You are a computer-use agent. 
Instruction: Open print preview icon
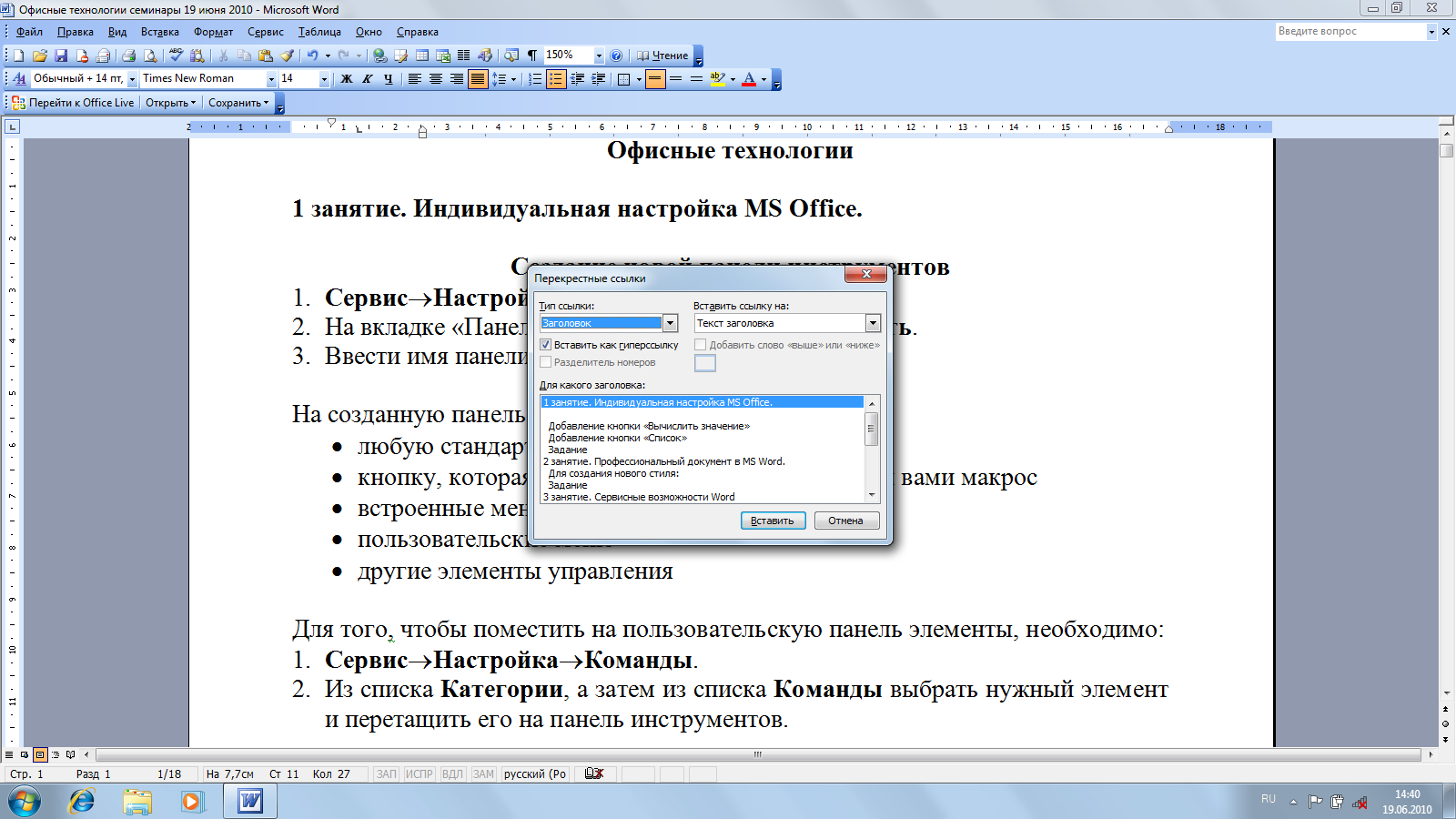150,56
